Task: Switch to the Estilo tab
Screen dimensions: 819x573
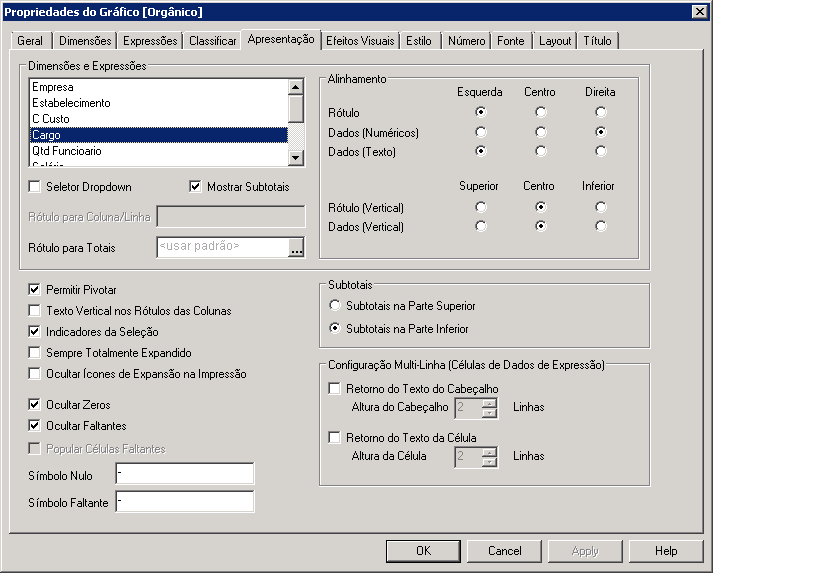Action: [419, 41]
